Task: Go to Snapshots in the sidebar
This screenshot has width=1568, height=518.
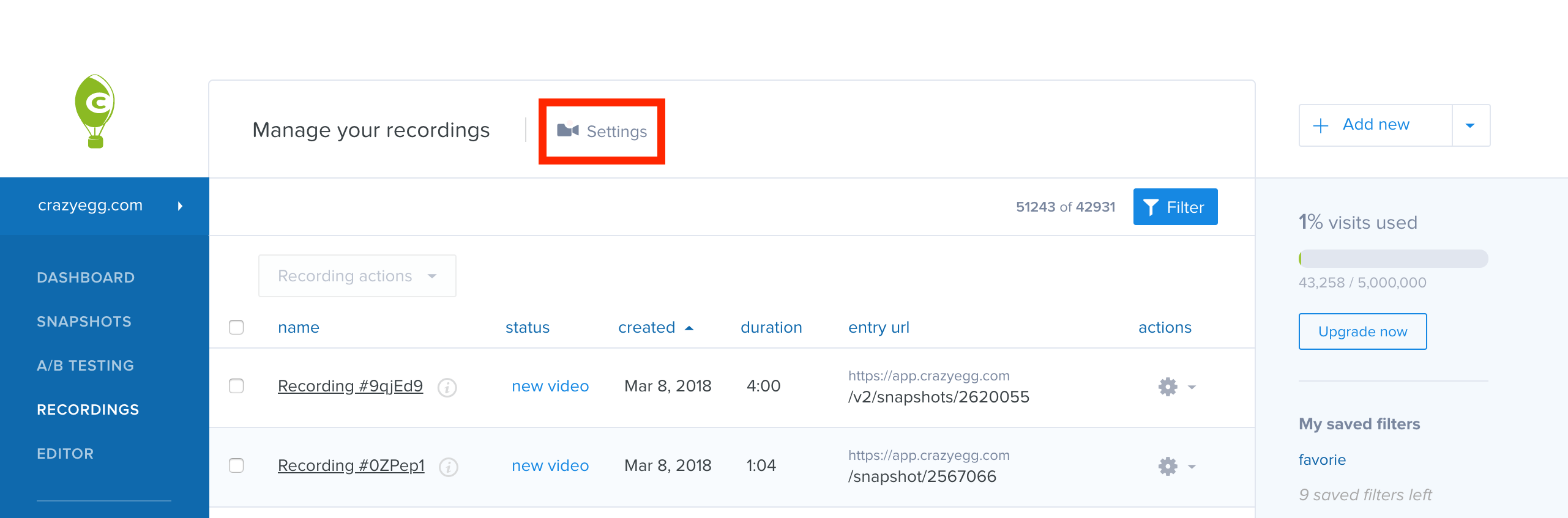Action: coord(84,322)
